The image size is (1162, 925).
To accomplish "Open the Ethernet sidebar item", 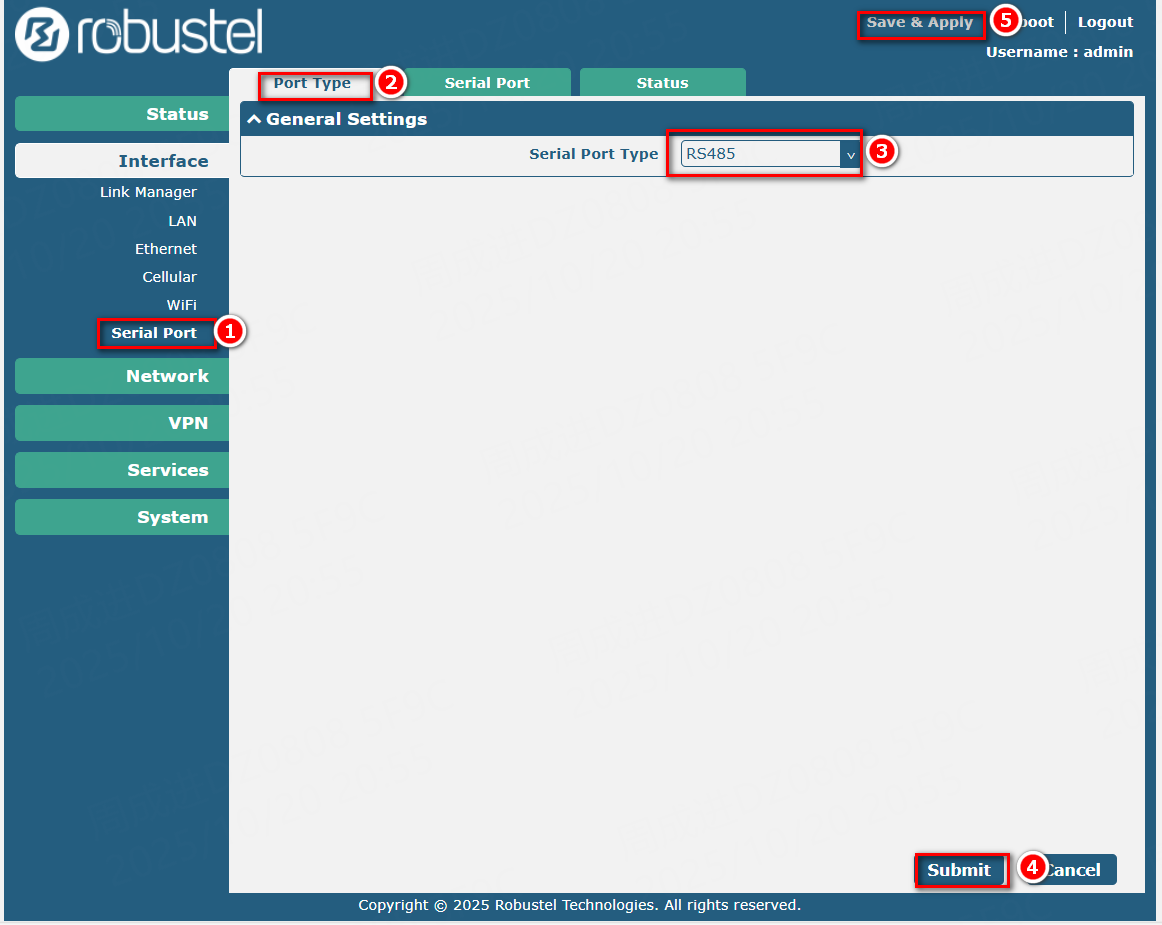I will 166,249.
